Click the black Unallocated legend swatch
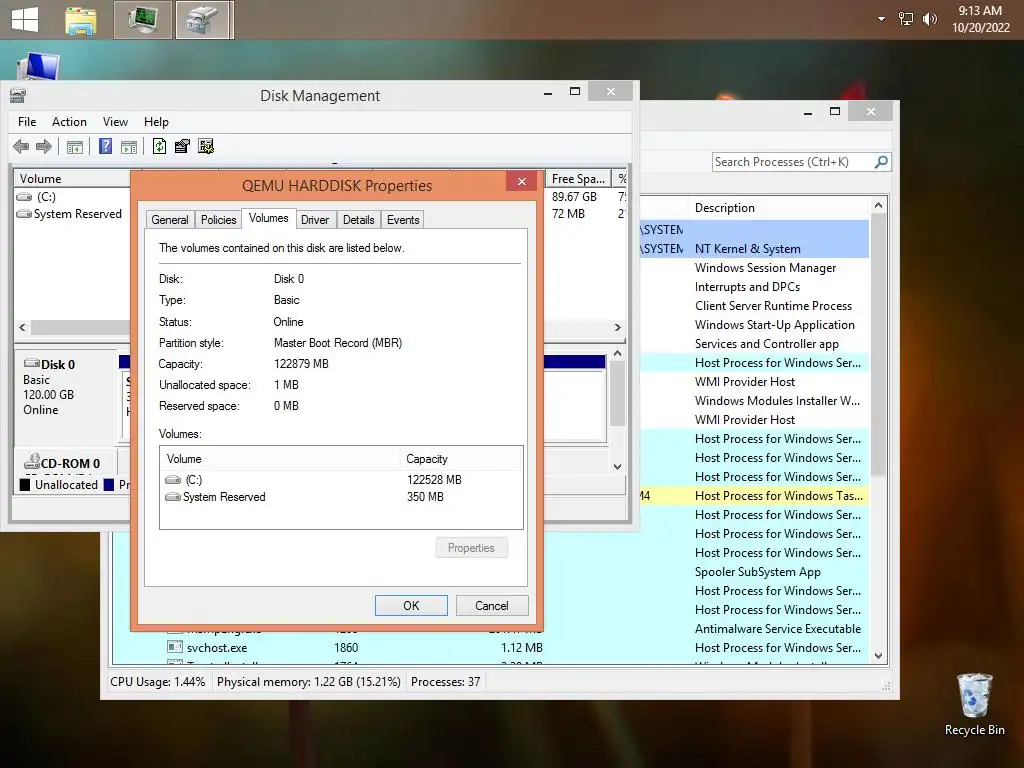The width and height of the screenshot is (1024, 768). [x=25, y=485]
